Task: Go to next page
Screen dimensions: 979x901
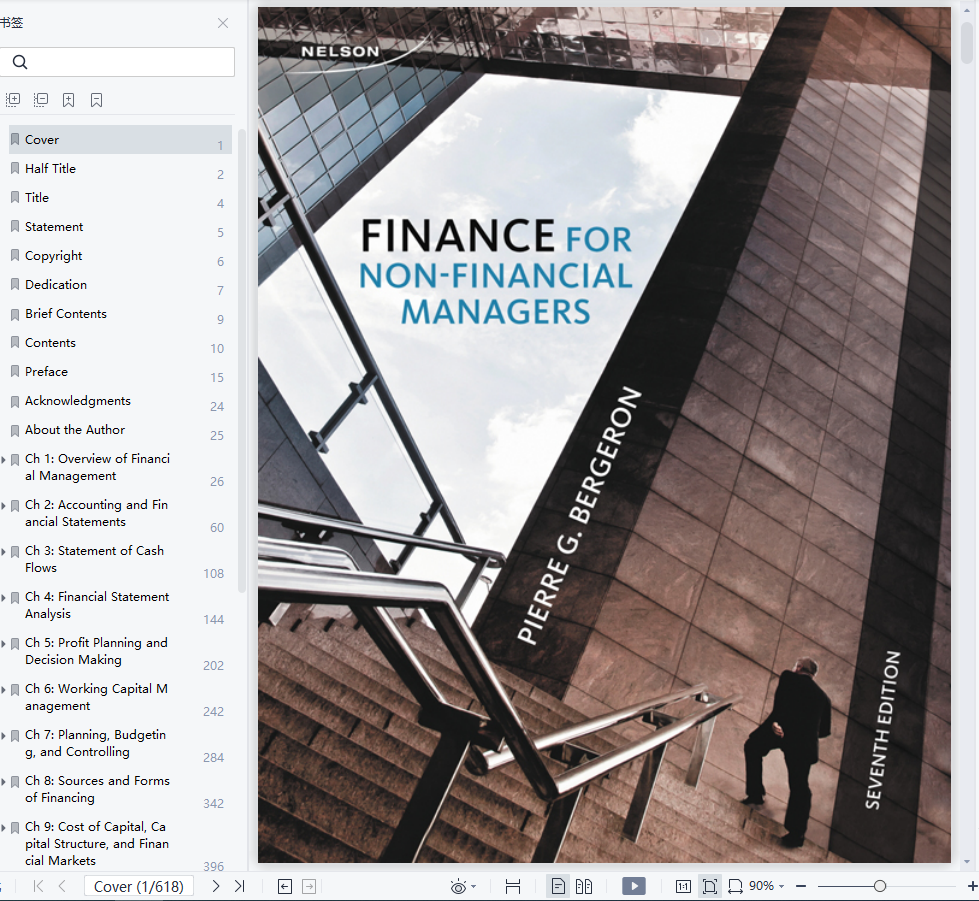Action: (216, 886)
